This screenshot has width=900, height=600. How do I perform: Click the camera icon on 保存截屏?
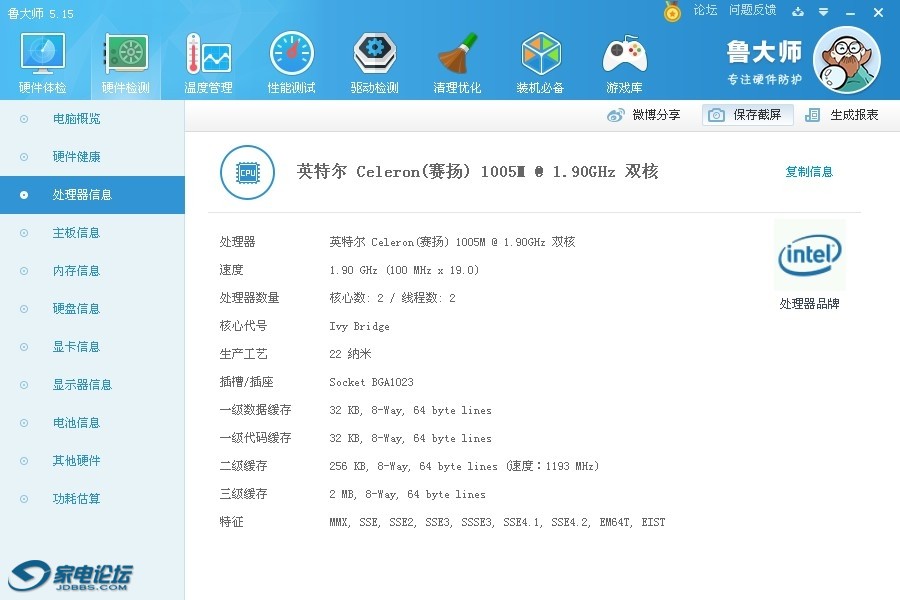716,115
